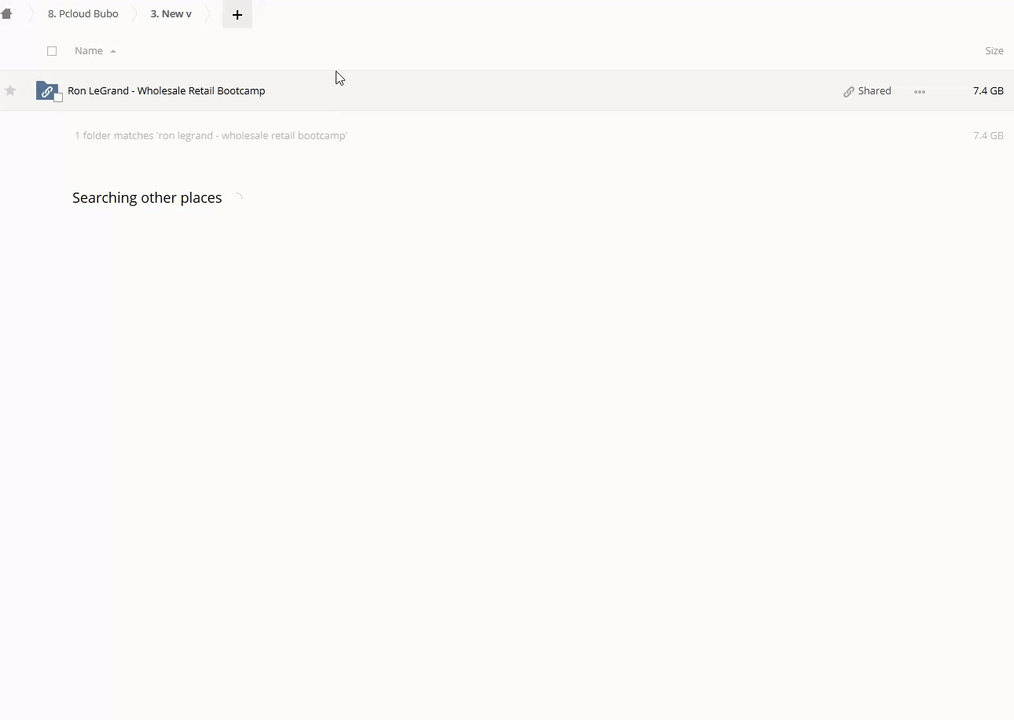Viewport: 1014px width, 720px height.
Task: Click the chain link icon beside Shared
Action: 848,91
